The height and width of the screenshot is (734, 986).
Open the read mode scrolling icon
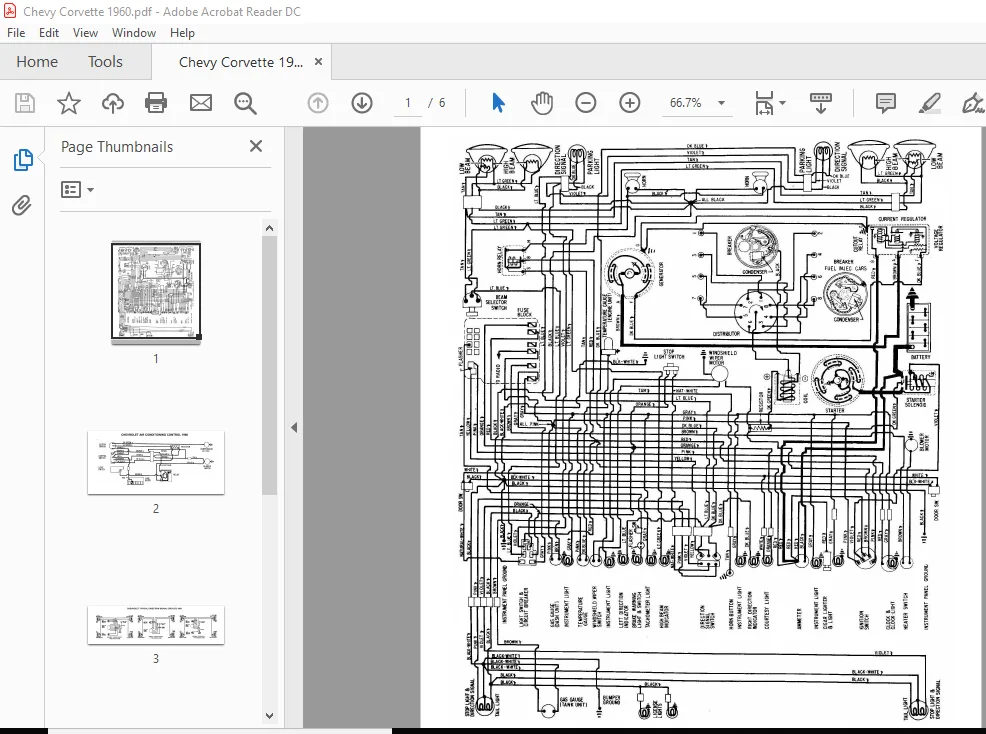[821, 103]
